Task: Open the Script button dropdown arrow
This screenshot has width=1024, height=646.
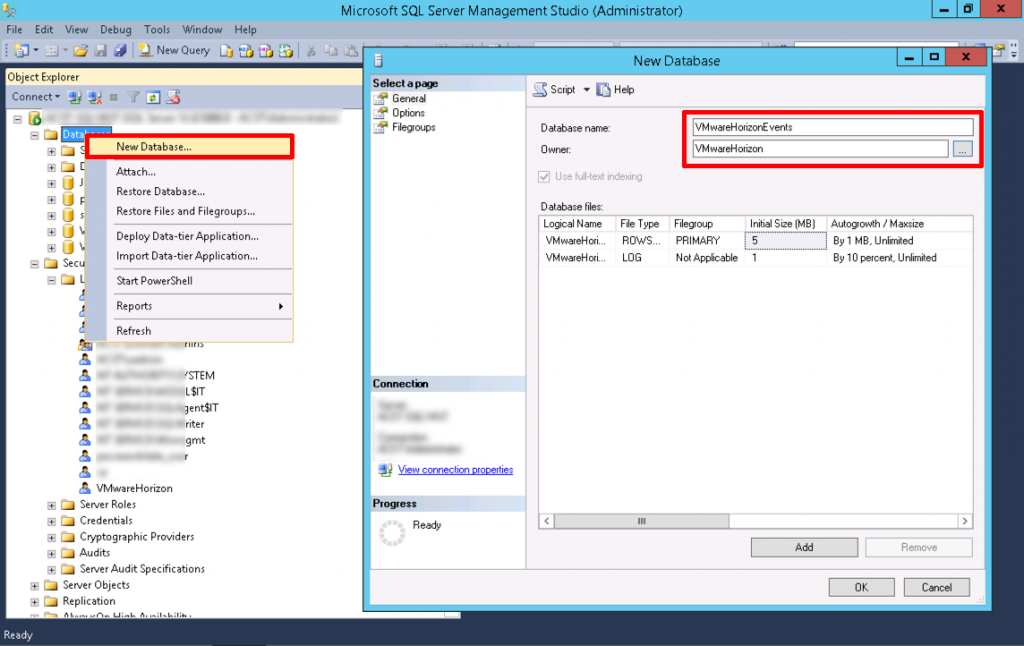Action: 588,89
